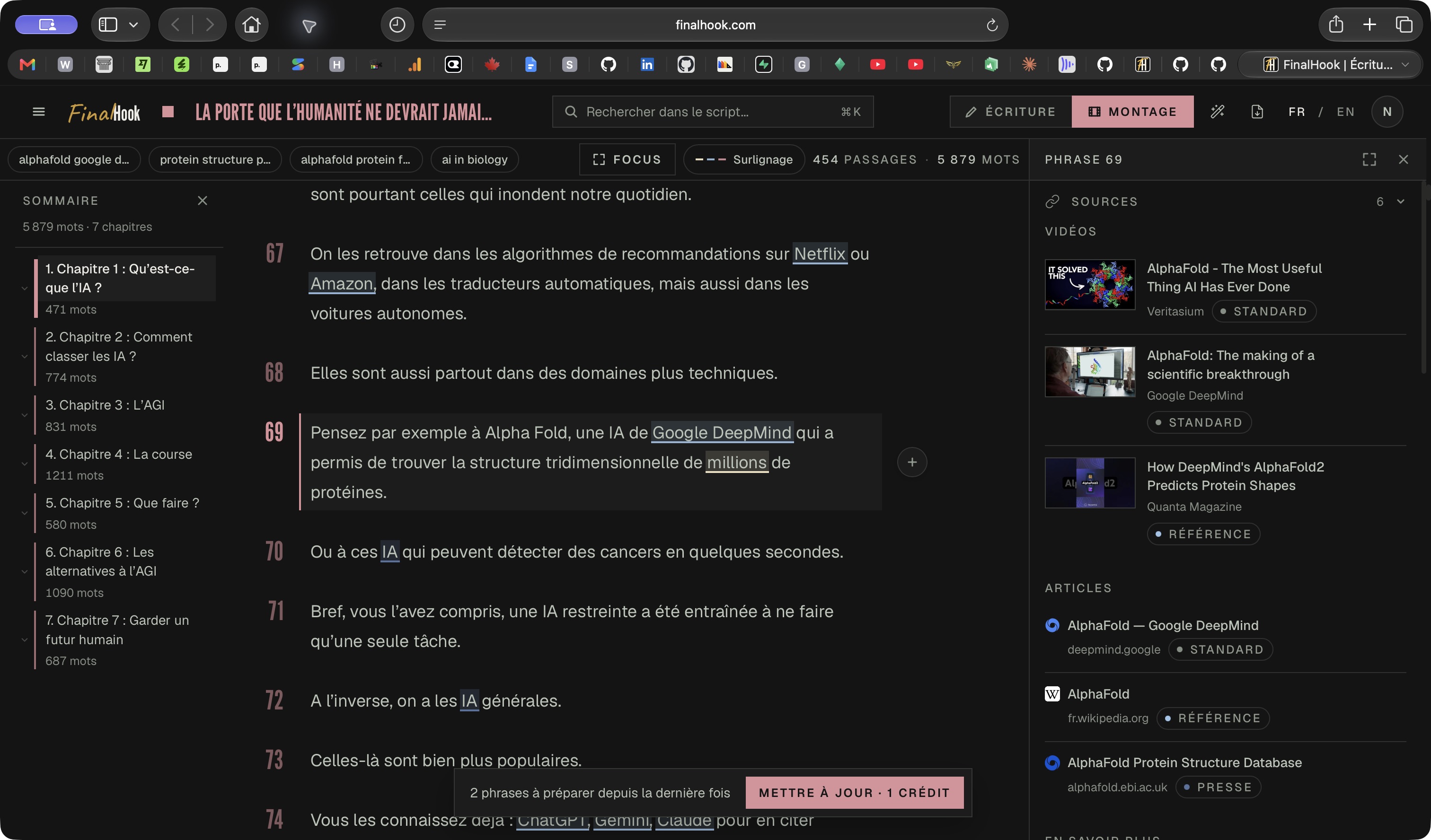Switch to Écriture tab
Viewport: 1431px width, 840px height.
[1010, 112]
